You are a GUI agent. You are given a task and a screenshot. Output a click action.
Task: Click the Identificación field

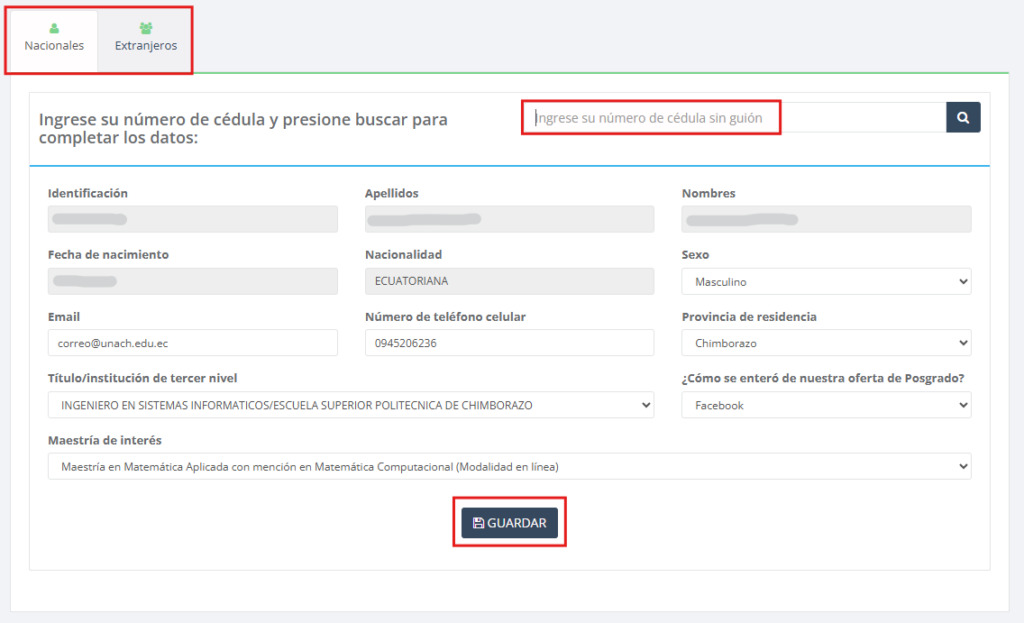pyautogui.click(x=192, y=219)
